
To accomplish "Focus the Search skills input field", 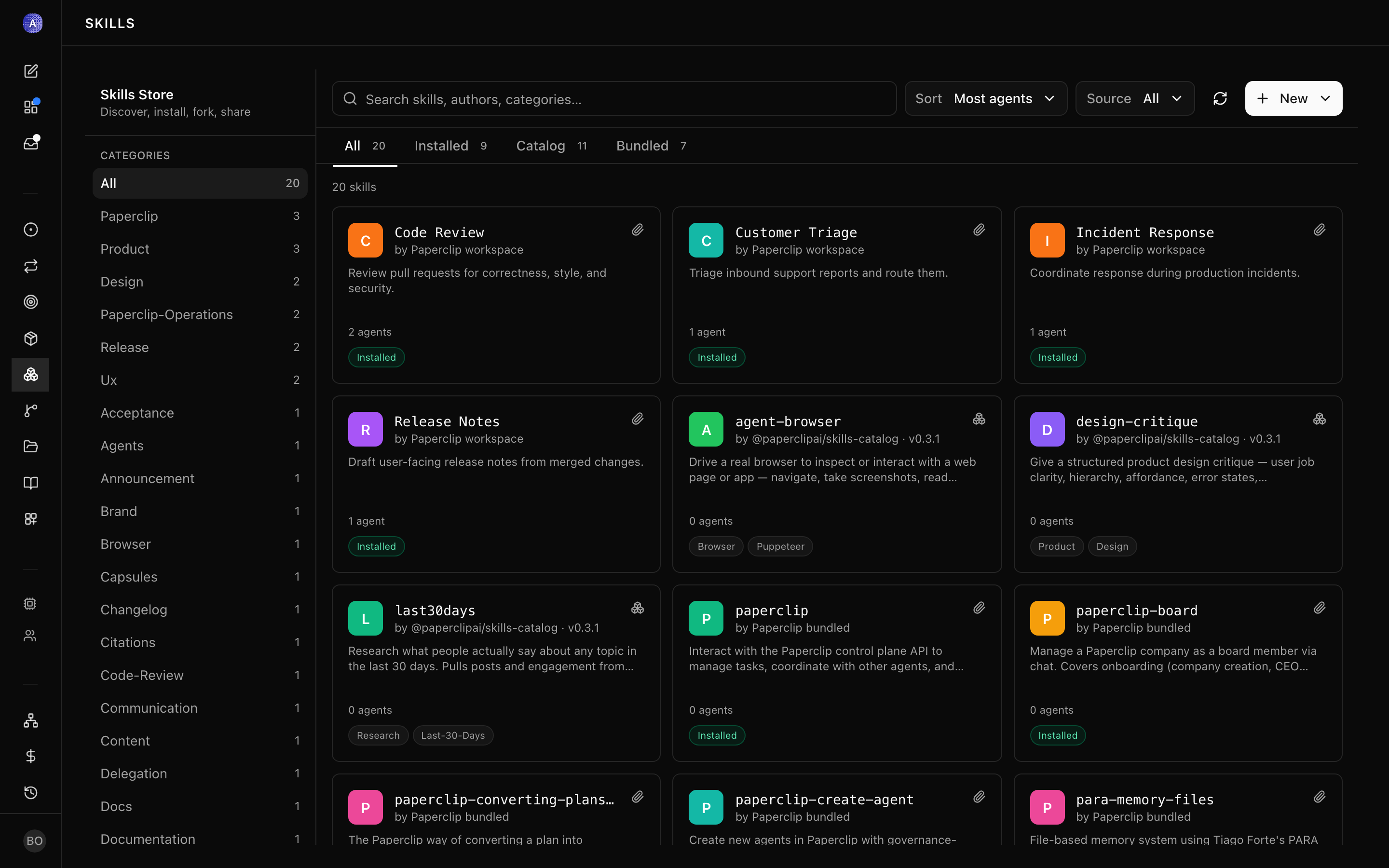I will (x=614, y=99).
